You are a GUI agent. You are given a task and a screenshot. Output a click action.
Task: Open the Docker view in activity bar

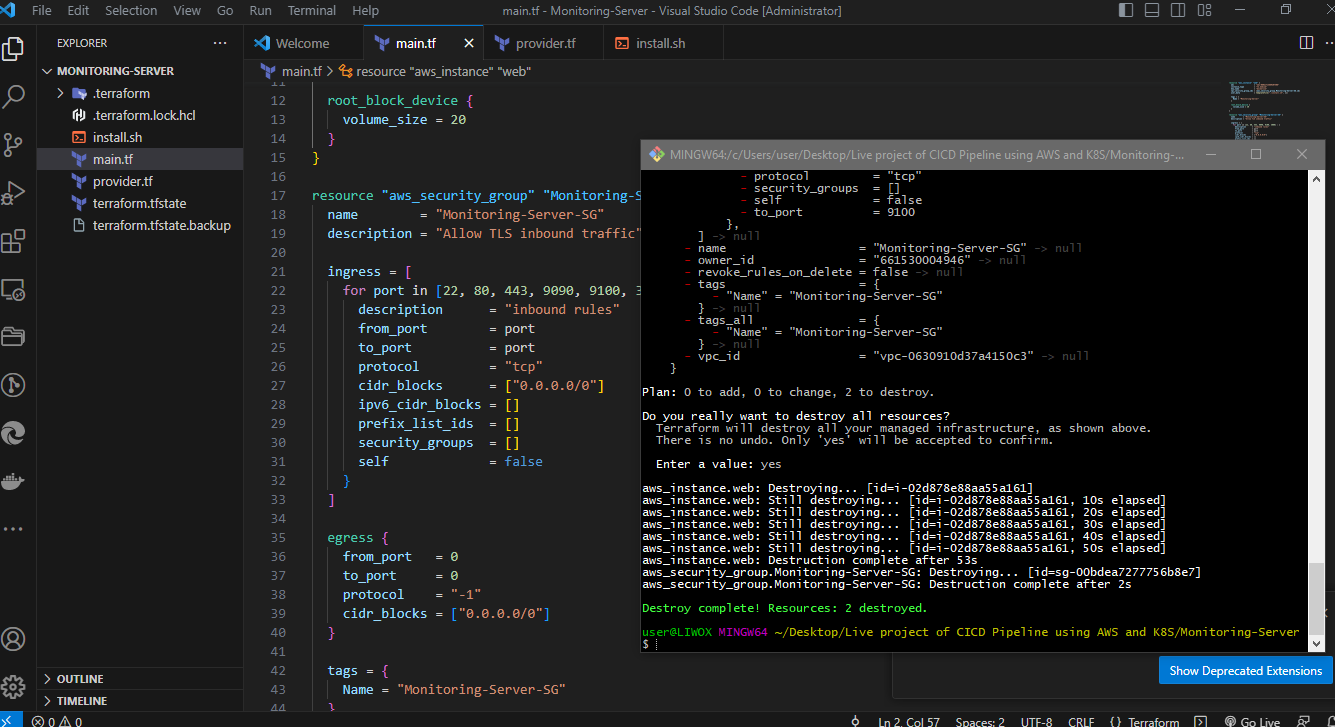pyautogui.click(x=14, y=481)
